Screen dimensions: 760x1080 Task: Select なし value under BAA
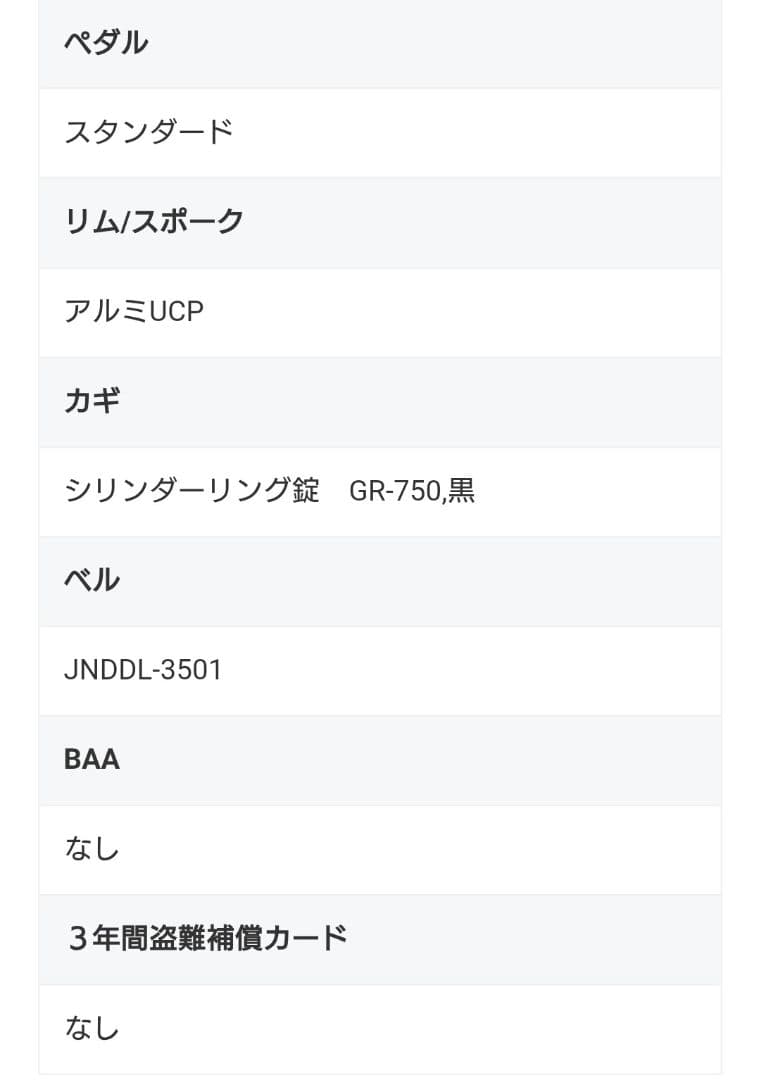[92, 849]
